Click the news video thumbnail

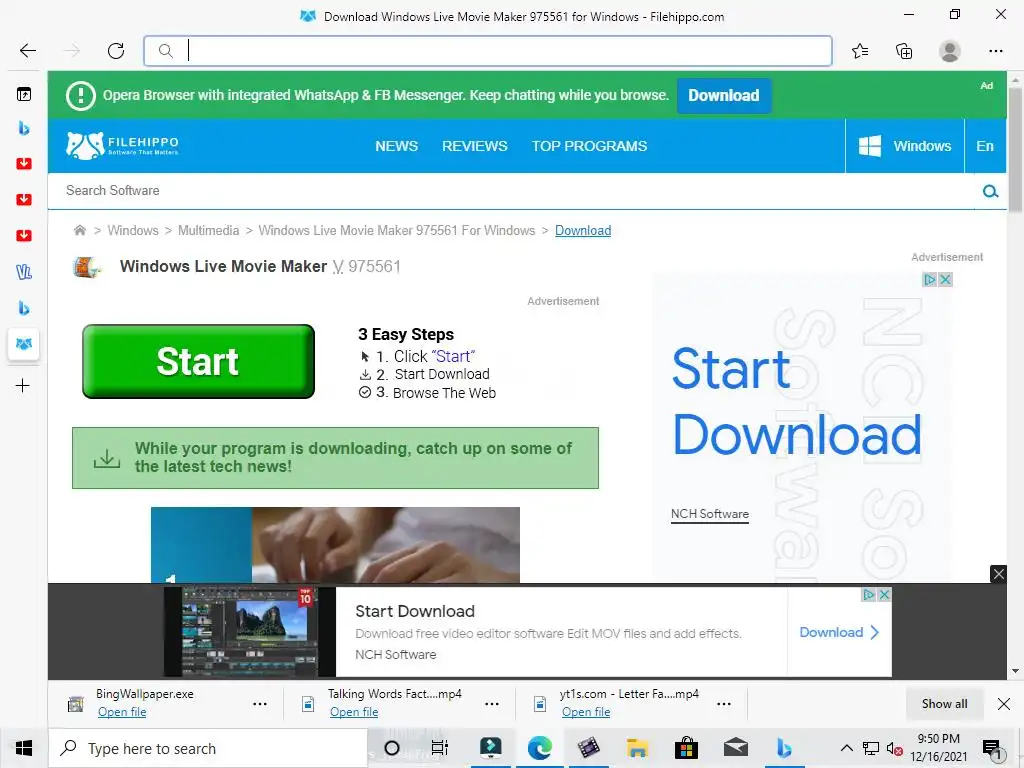(335, 545)
